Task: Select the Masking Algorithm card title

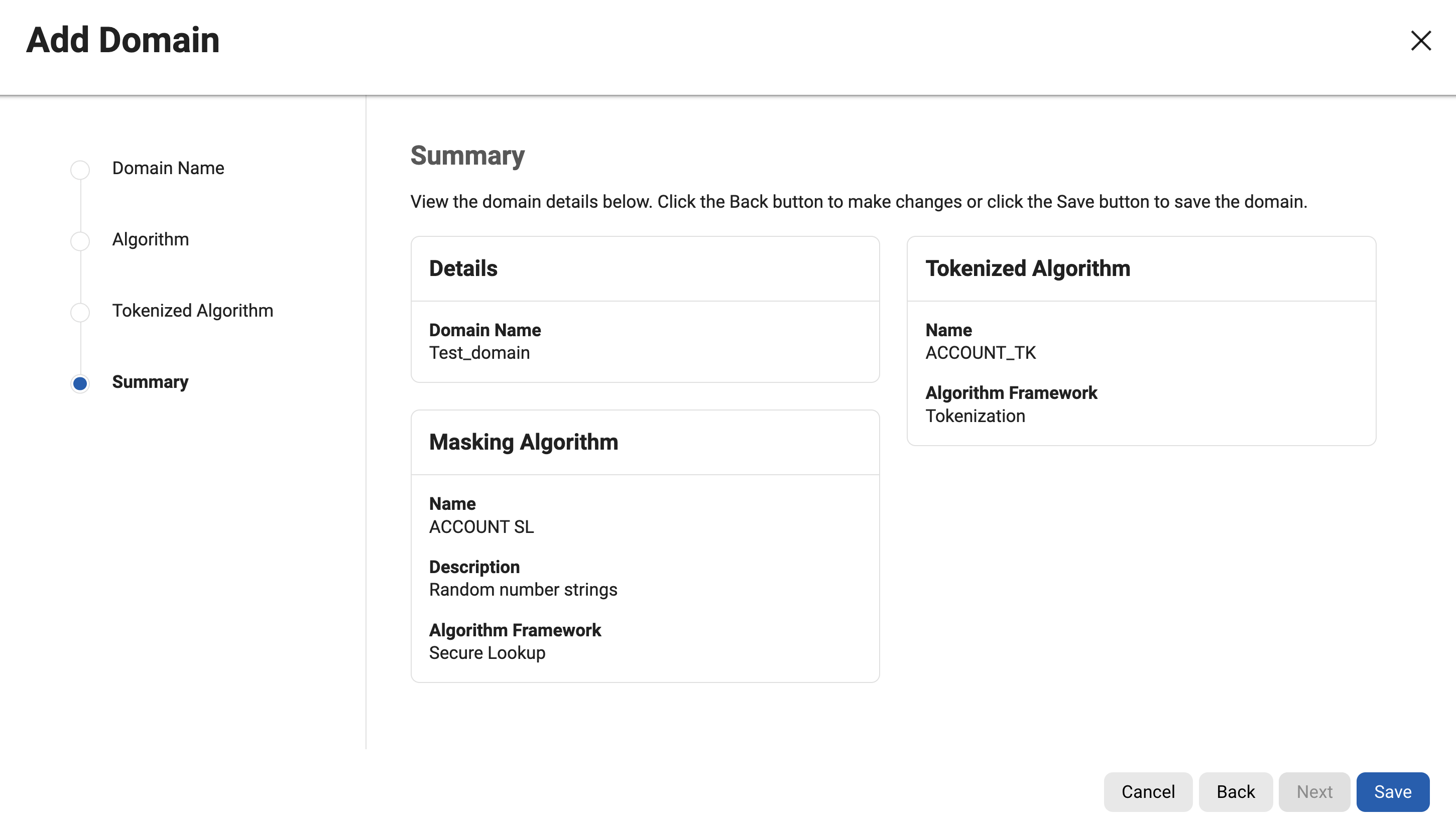Action: click(524, 442)
